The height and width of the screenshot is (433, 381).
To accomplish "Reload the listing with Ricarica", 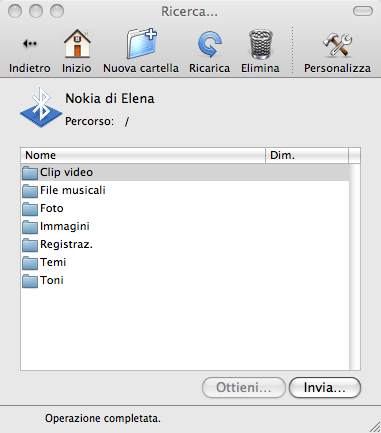I will 209,44.
